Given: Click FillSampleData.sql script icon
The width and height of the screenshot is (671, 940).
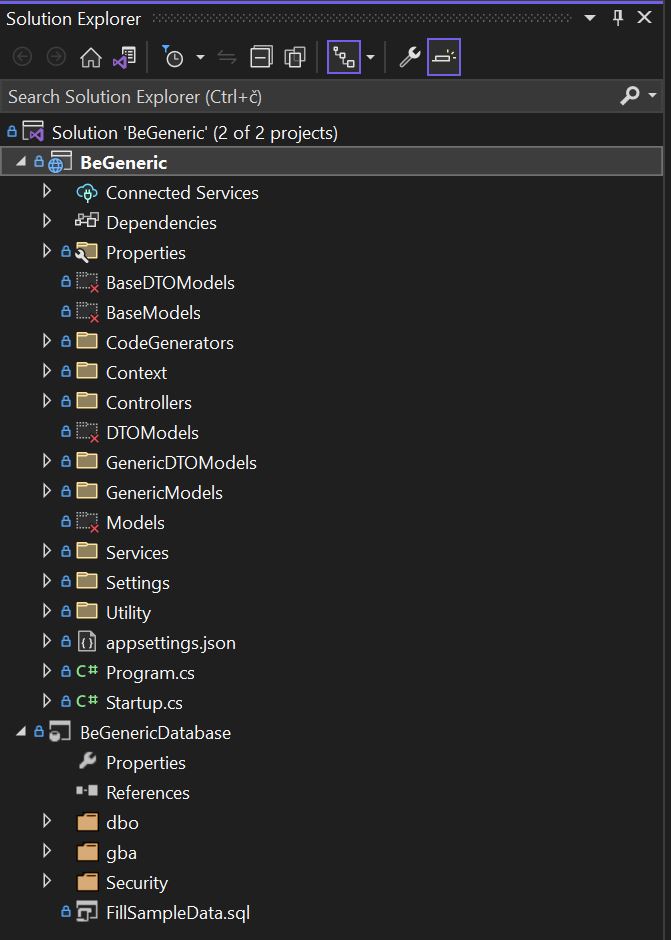Looking at the screenshot, I should pyautogui.click(x=87, y=912).
